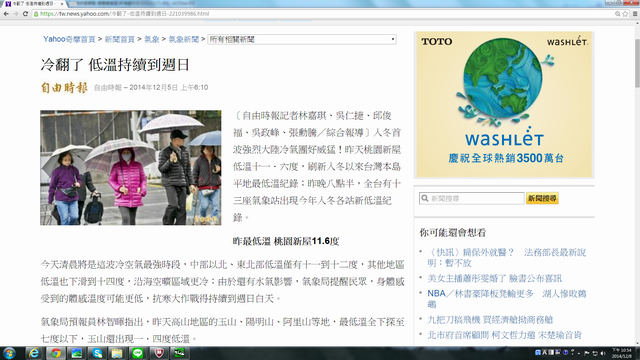Open the 氣象新聞 breadcrumb link
The width and height of the screenshot is (640, 360).
(x=184, y=39)
